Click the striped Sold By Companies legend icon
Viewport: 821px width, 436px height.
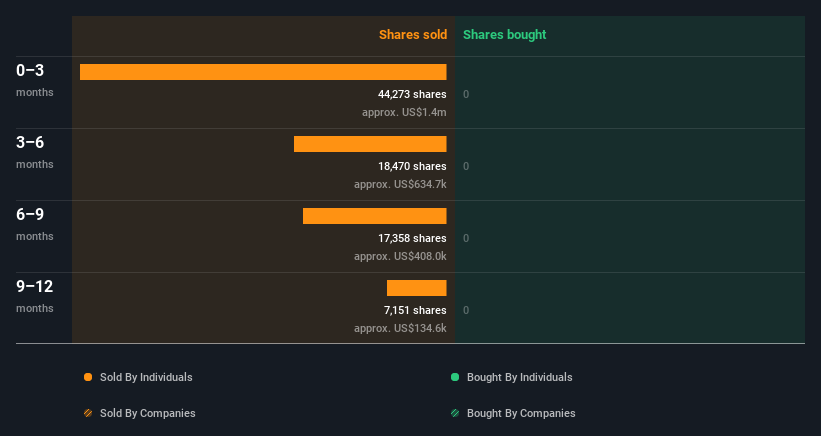(88, 413)
